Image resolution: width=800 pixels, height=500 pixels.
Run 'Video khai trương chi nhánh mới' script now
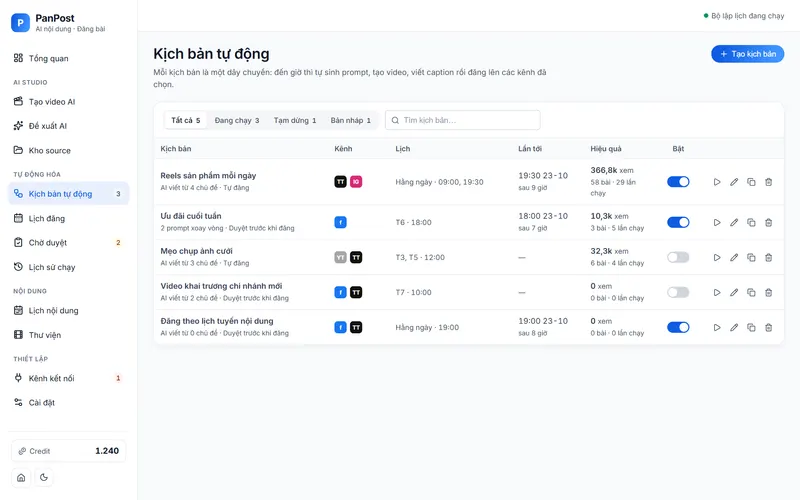[717, 292]
